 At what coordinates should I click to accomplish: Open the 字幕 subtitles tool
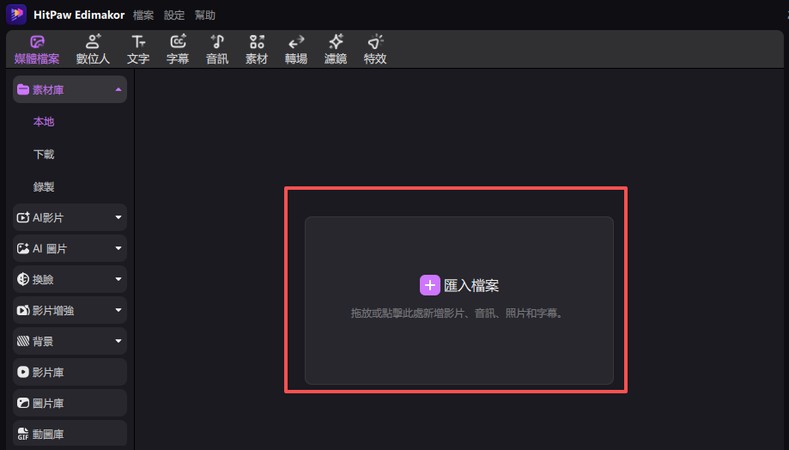pyautogui.click(x=178, y=49)
